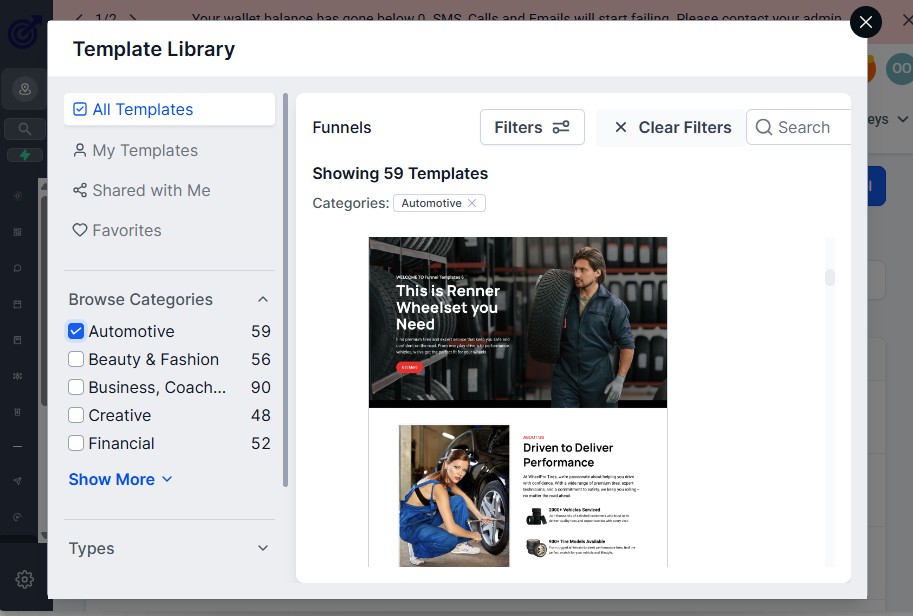Open the tire shop template preview
This screenshot has width=913, height=616.
518,402
